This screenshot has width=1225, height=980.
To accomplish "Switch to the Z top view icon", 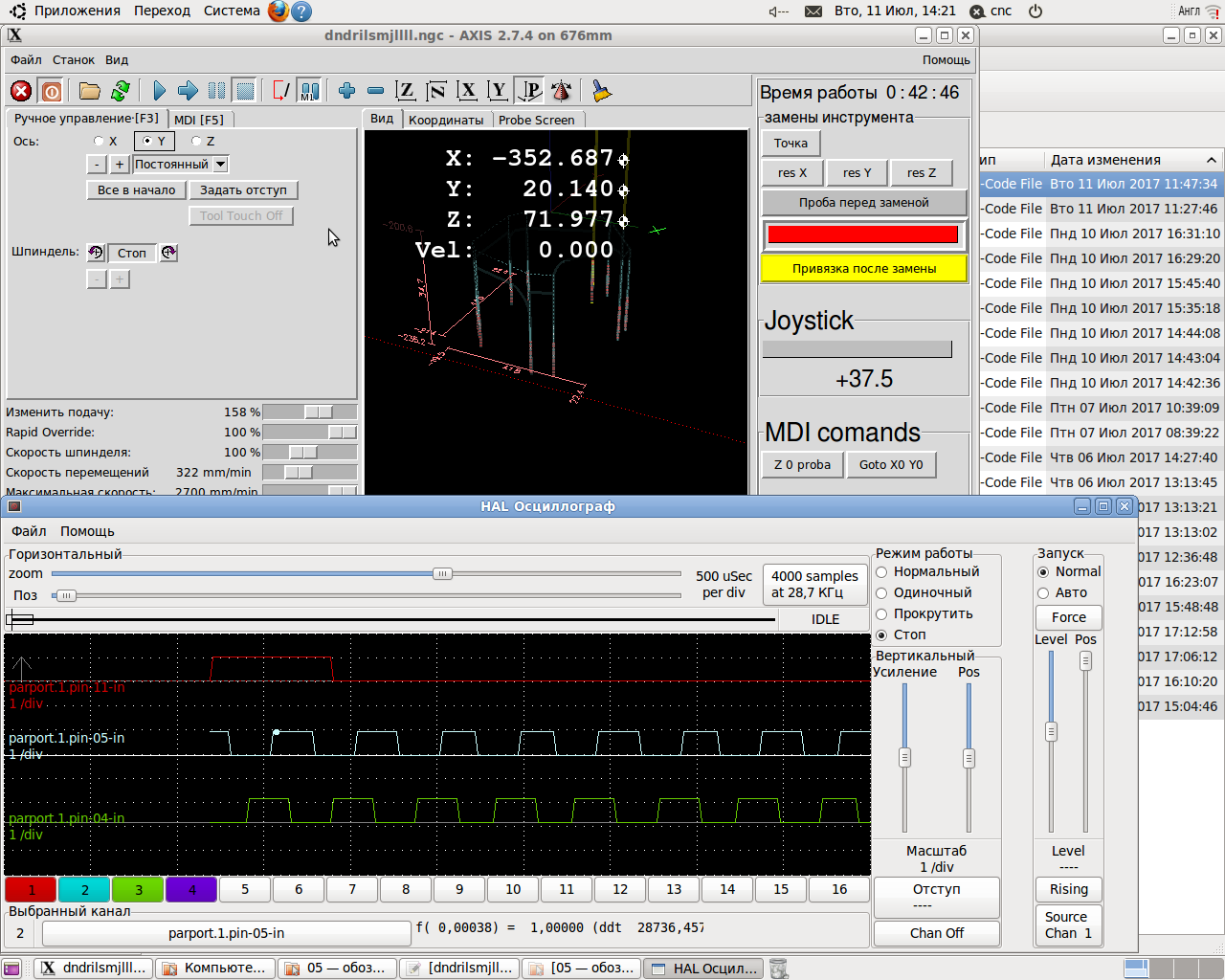I will [406, 91].
